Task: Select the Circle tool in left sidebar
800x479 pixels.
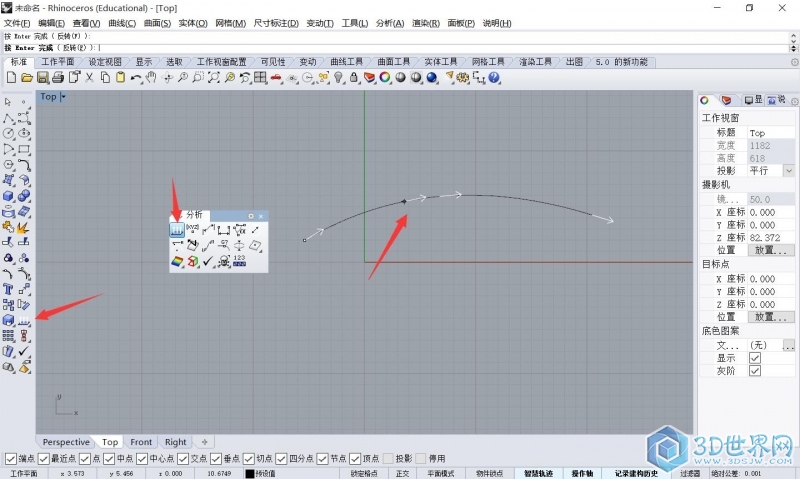Action: [8, 134]
